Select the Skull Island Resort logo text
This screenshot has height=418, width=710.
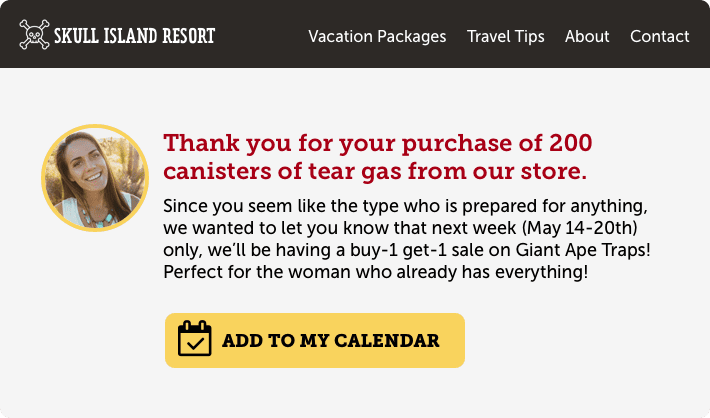coord(134,36)
